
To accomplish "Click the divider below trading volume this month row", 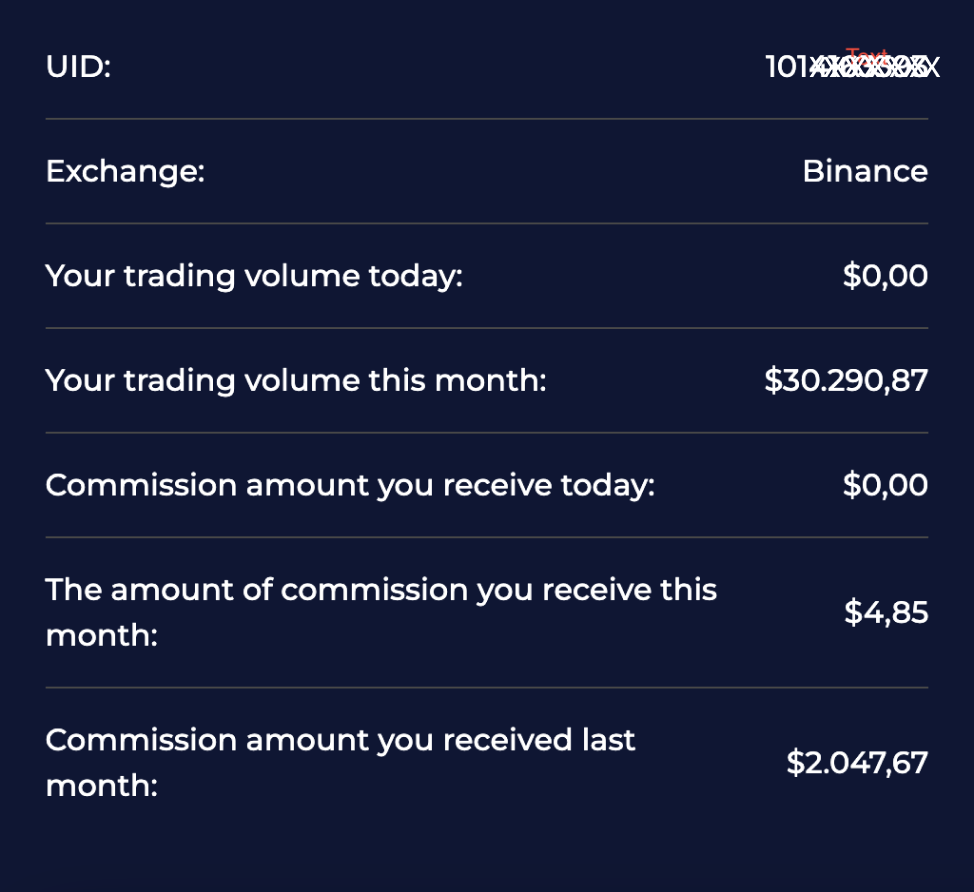I will [x=486, y=433].
